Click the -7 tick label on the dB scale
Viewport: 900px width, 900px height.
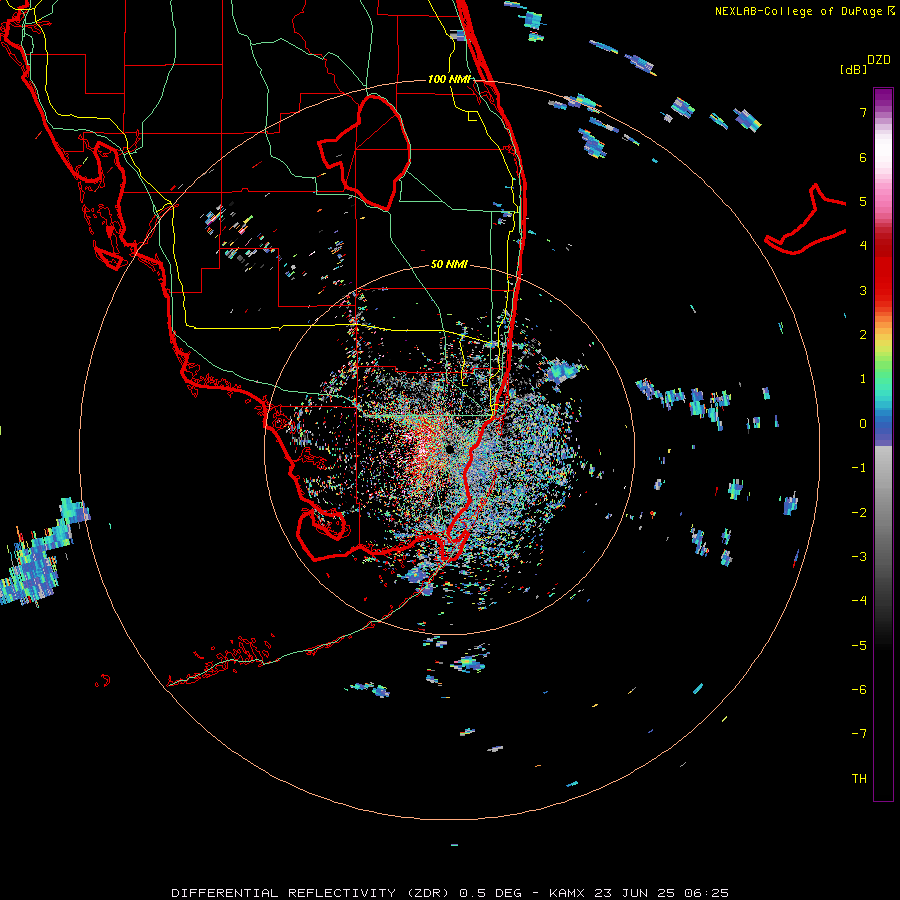859,734
